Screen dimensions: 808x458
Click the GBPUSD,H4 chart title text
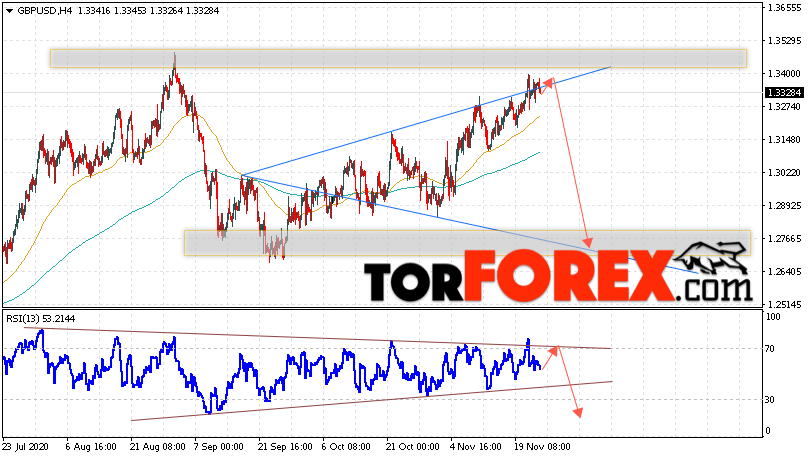[x=45, y=11]
